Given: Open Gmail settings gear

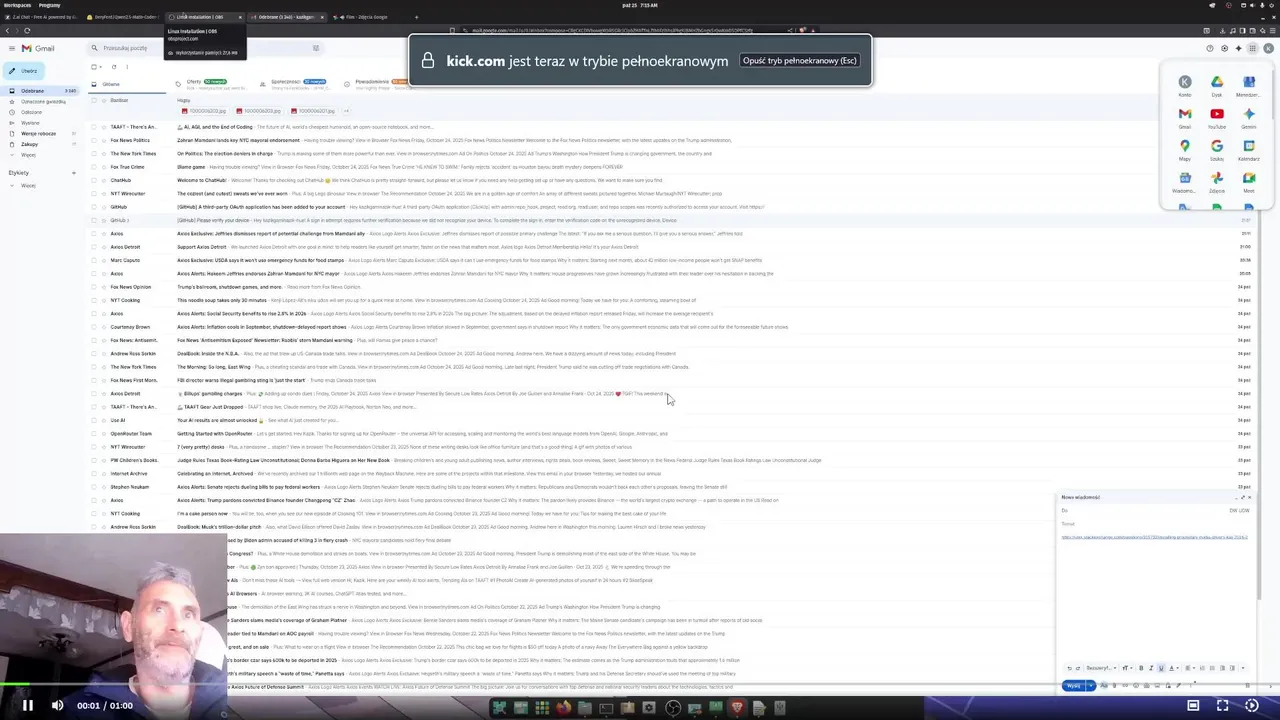Looking at the screenshot, I should click(1224, 48).
